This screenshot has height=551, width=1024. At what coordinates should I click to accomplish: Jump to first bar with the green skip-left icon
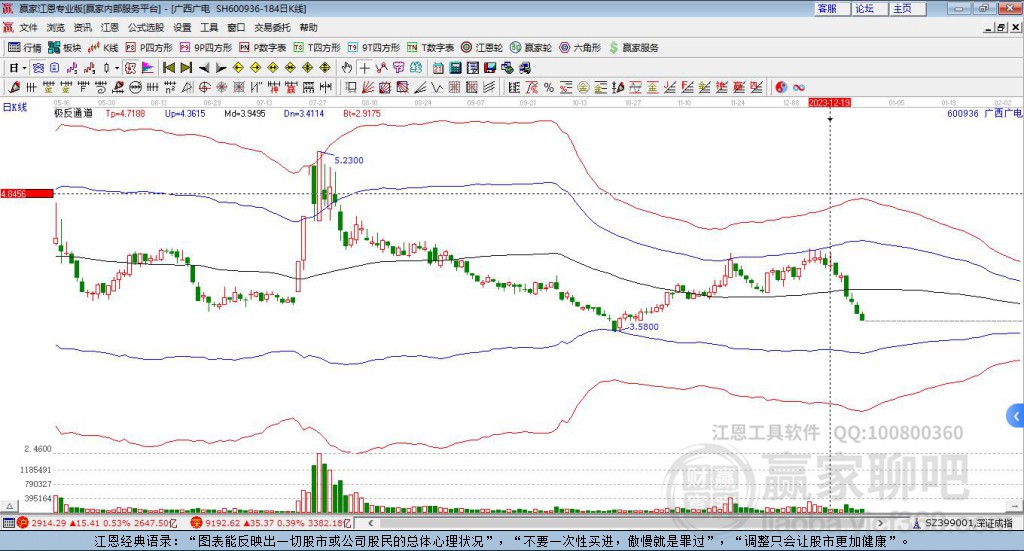(168, 68)
